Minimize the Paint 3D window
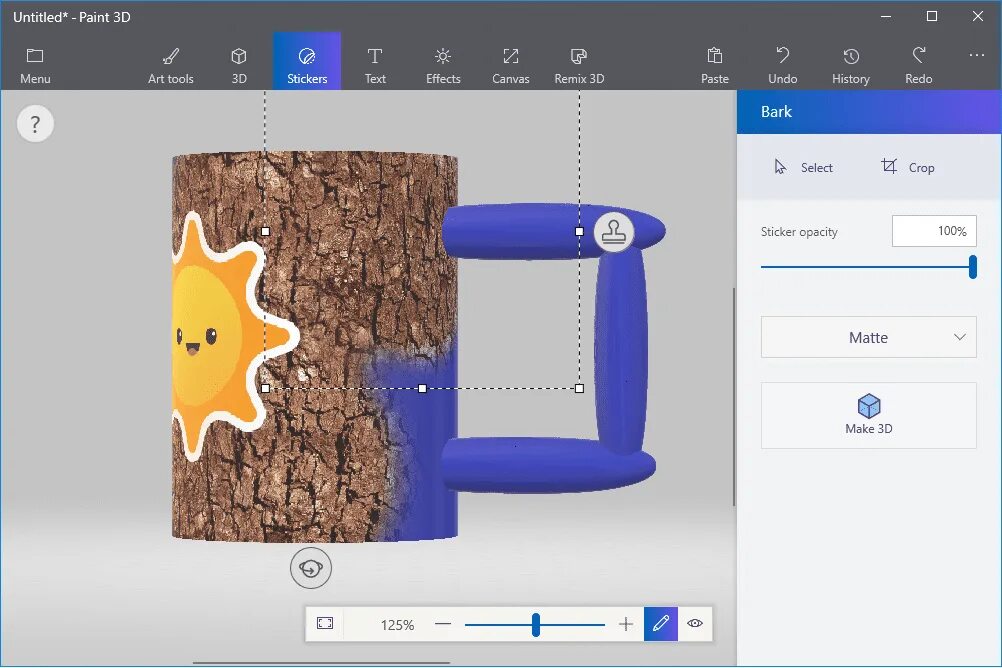This screenshot has height=668, width=1002. pyautogui.click(x=886, y=17)
